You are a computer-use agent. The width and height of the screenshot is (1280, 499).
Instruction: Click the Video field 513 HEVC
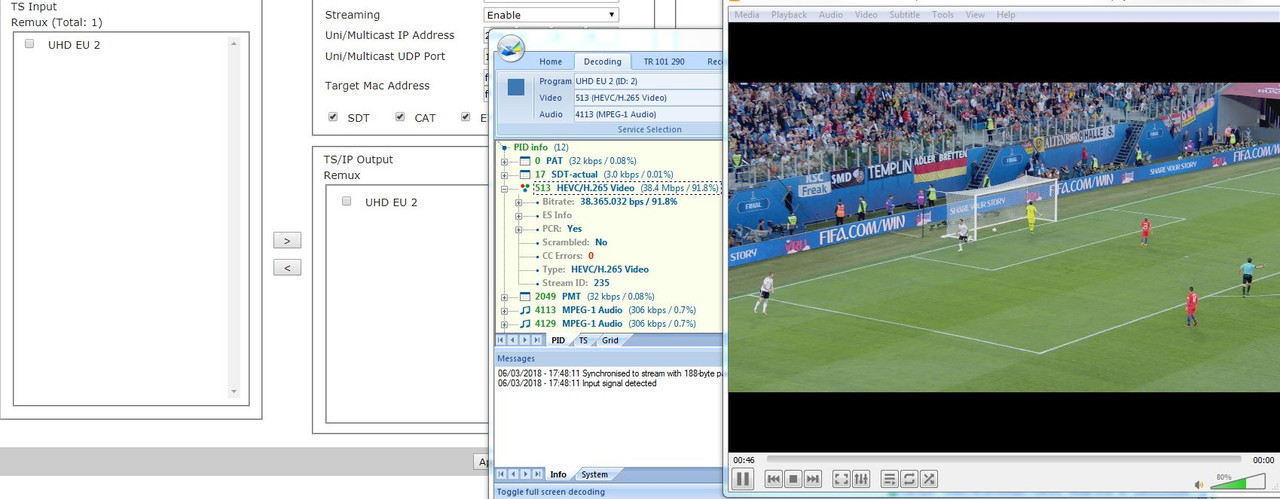[x=647, y=98]
